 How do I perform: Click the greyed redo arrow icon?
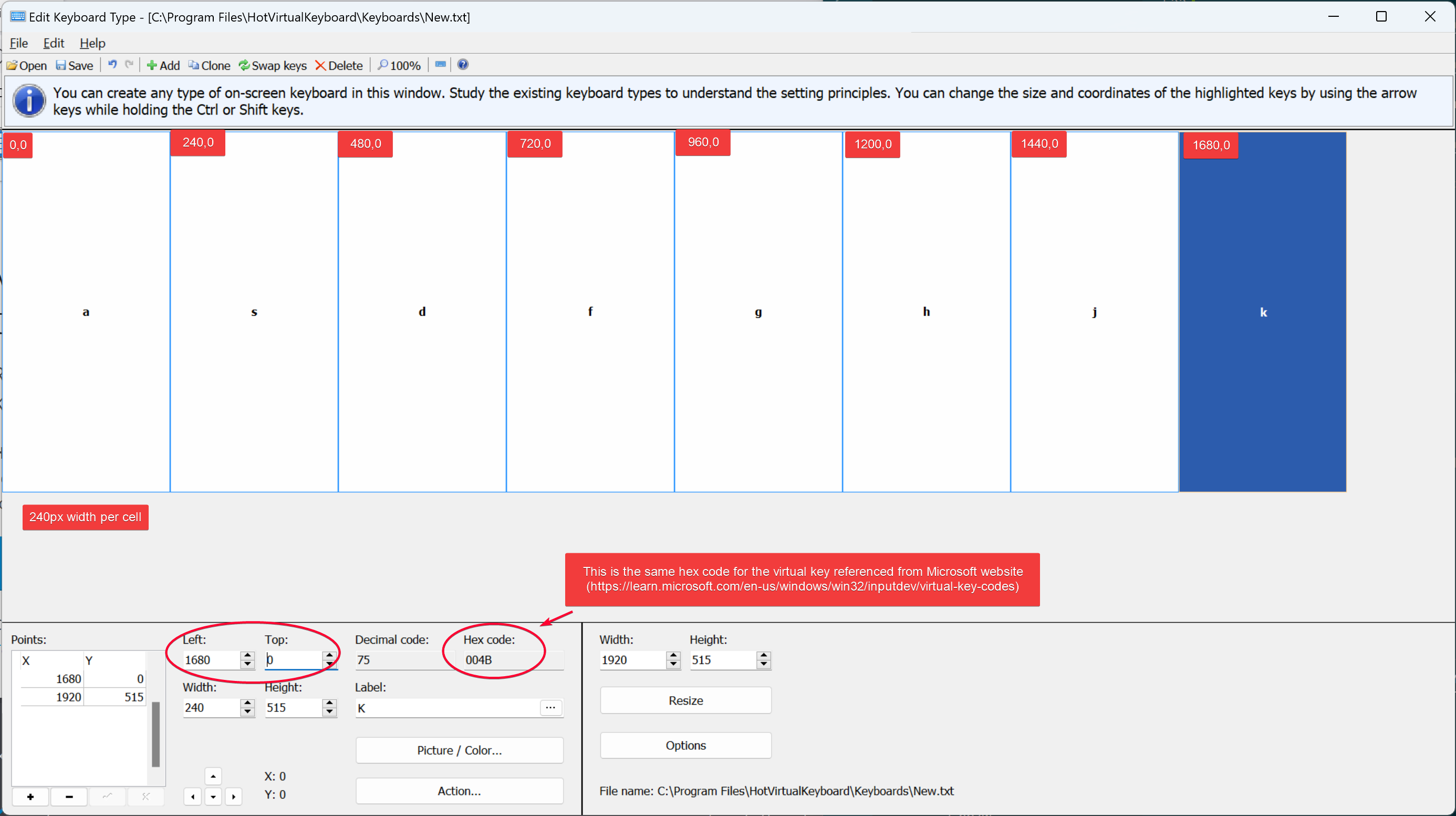point(129,65)
